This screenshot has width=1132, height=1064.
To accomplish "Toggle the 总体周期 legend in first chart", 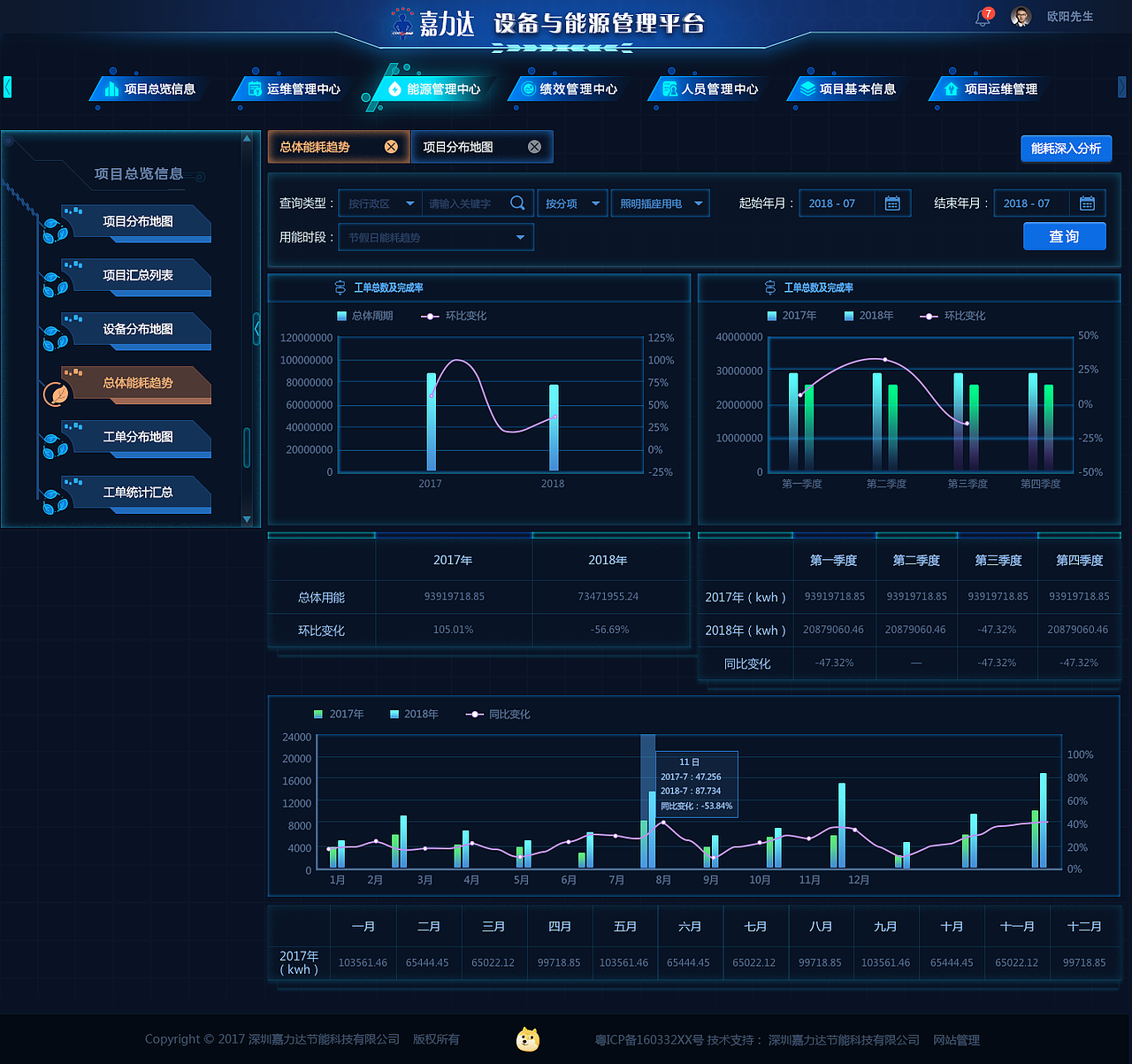I will coord(364,316).
